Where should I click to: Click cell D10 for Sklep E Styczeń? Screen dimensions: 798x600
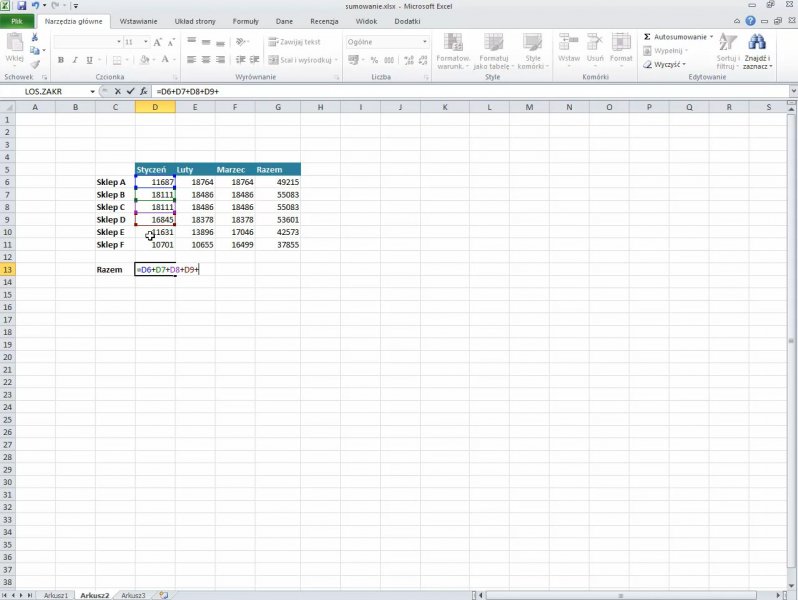point(155,232)
